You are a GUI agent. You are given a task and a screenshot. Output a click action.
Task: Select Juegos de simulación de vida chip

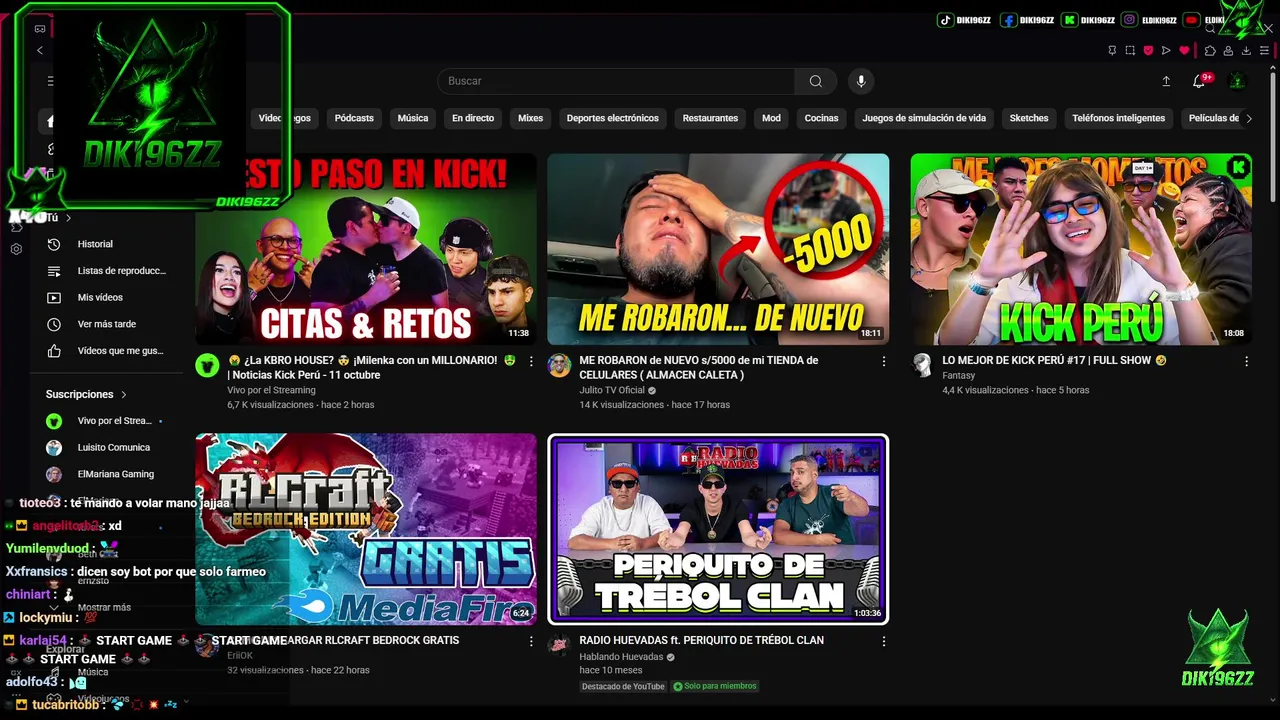tap(924, 118)
